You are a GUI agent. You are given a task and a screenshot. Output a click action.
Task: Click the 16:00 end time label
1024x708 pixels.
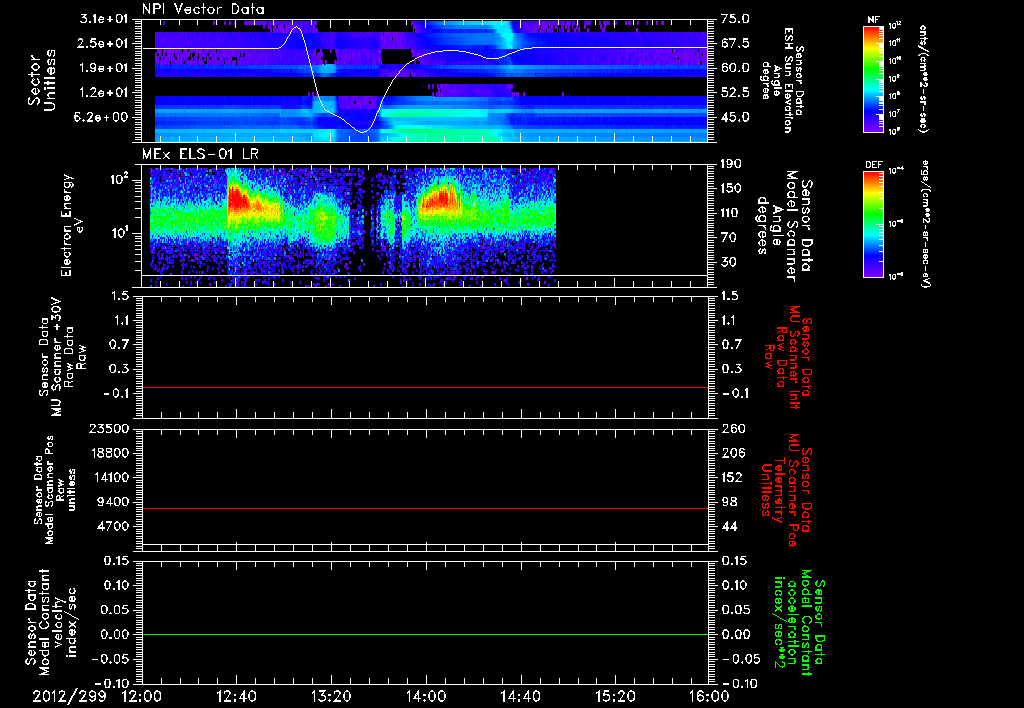pos(709,696)
